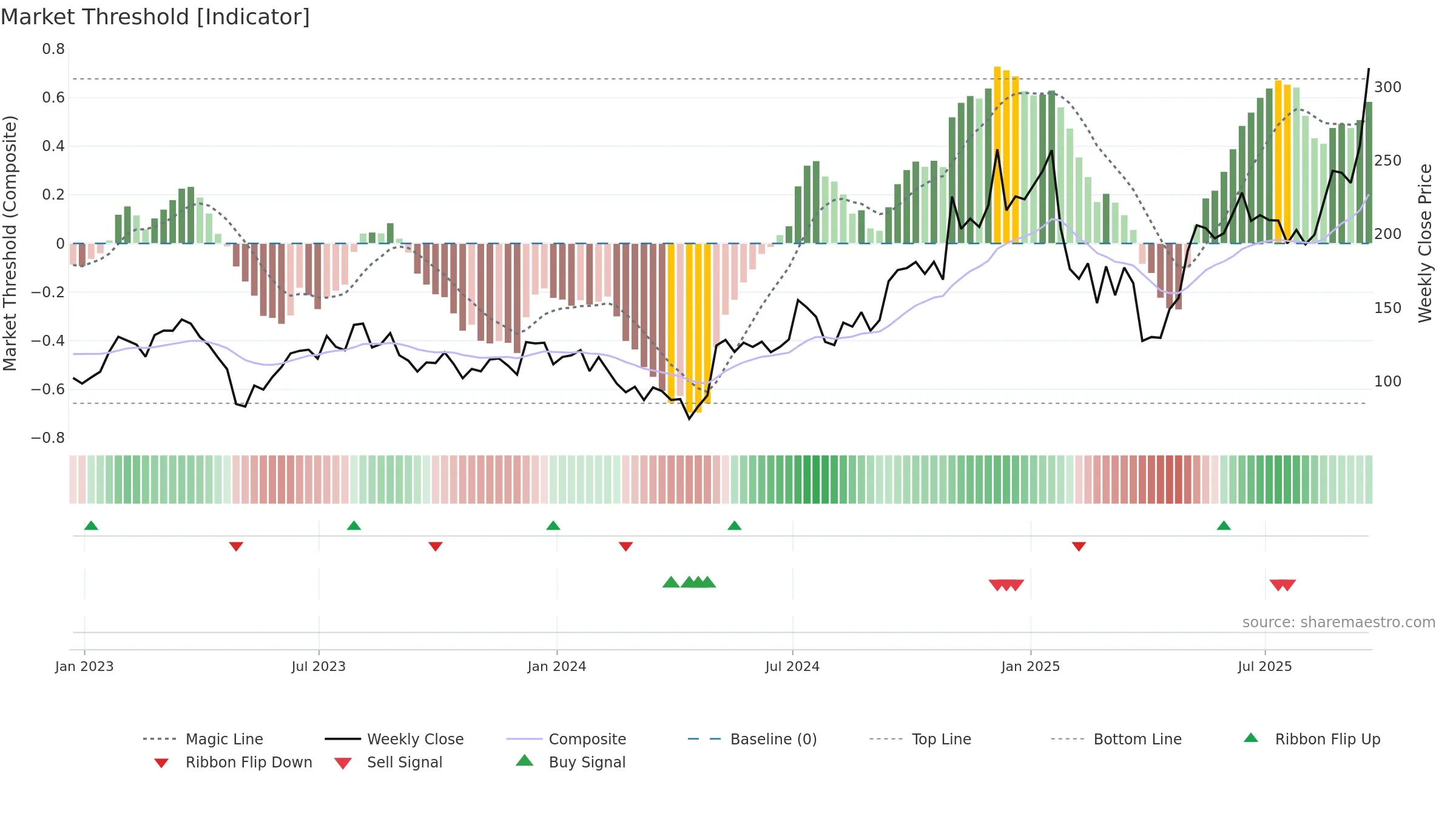Click the 0.8 left axis tick label

point(53,49)
